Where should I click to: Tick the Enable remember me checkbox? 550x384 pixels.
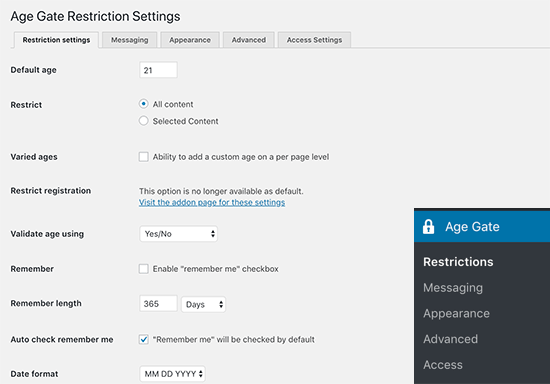pos(143,269)
